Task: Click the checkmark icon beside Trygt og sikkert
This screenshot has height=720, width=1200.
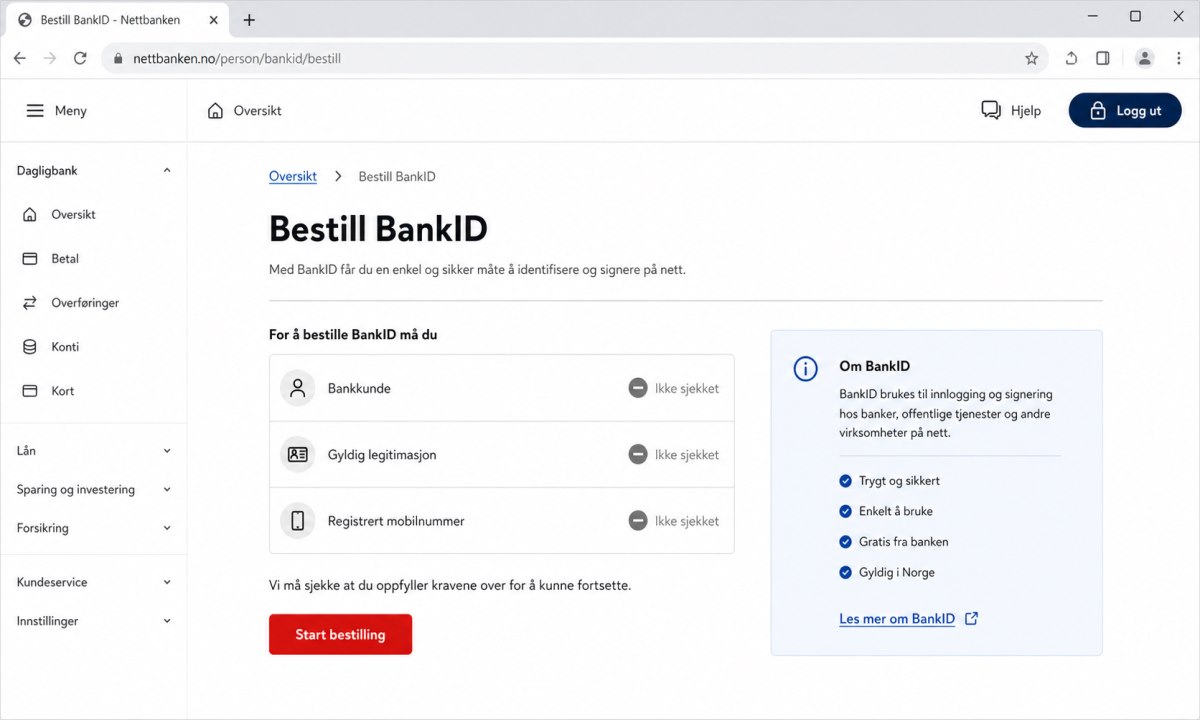Action: [x=846, y=481]
